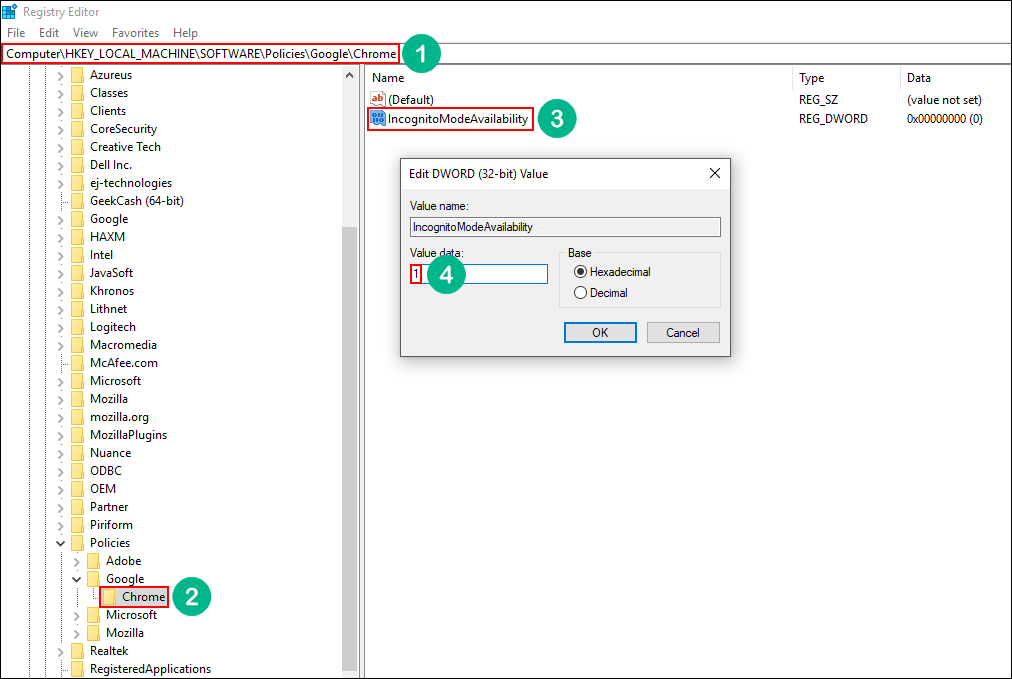Viewport: 1012px width, 679px height.
Task: Open the Favorites menu
Action: 135,33
